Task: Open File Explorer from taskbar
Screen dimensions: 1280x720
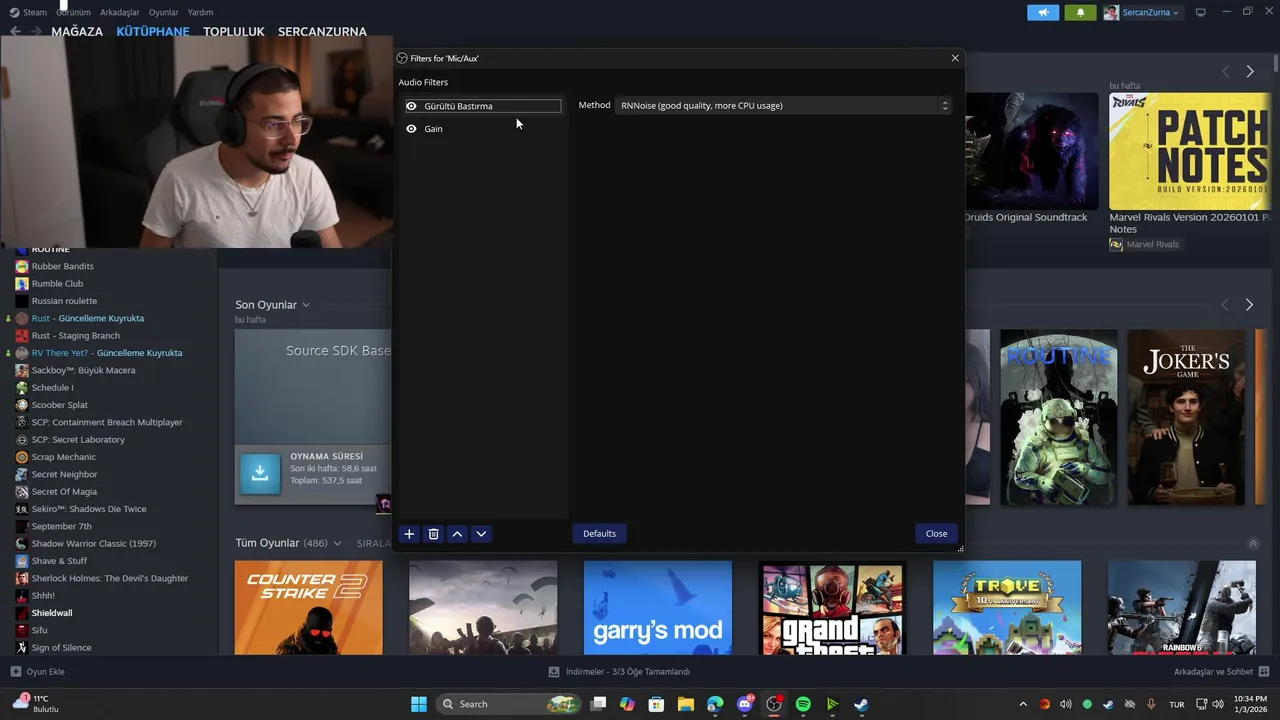Action: coord(685,704)
